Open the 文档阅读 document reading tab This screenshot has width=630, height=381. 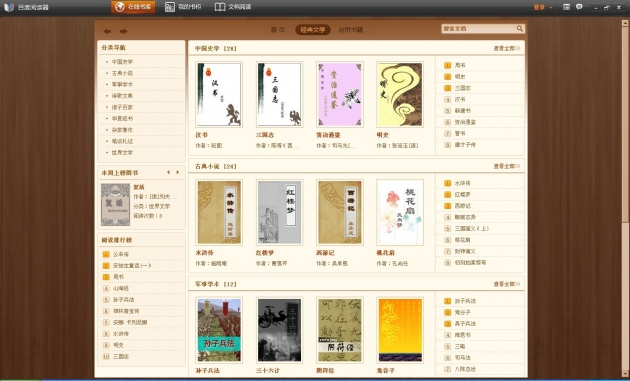(233, 7)
